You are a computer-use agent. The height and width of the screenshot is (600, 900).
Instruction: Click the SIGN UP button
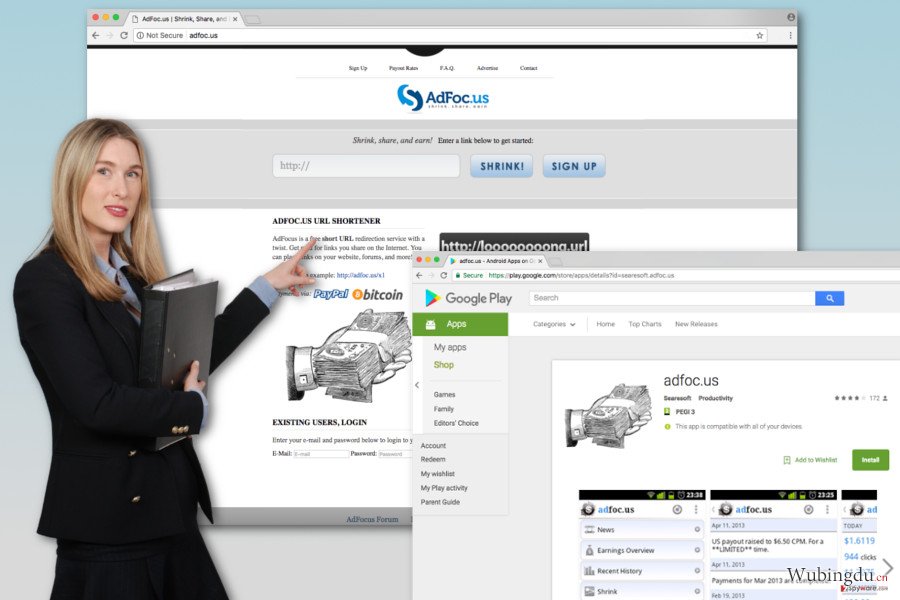[574, 166]
